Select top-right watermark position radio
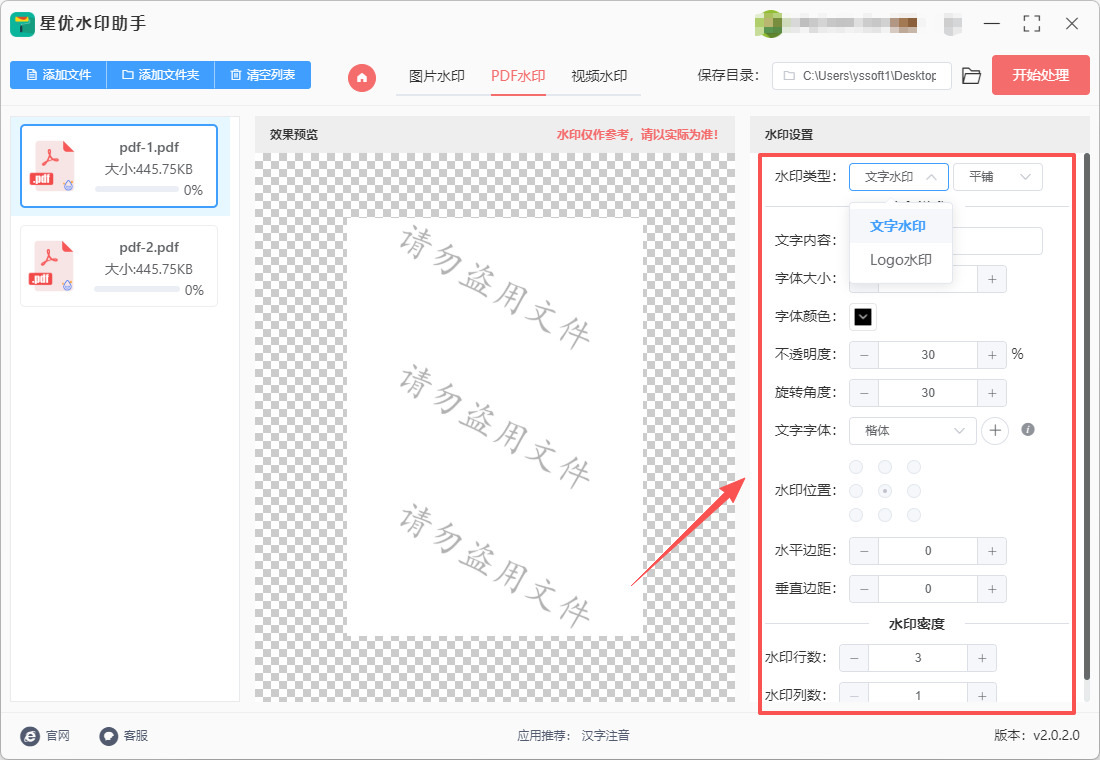Viewport: 1100px width, 760px height. click(913, 467)
